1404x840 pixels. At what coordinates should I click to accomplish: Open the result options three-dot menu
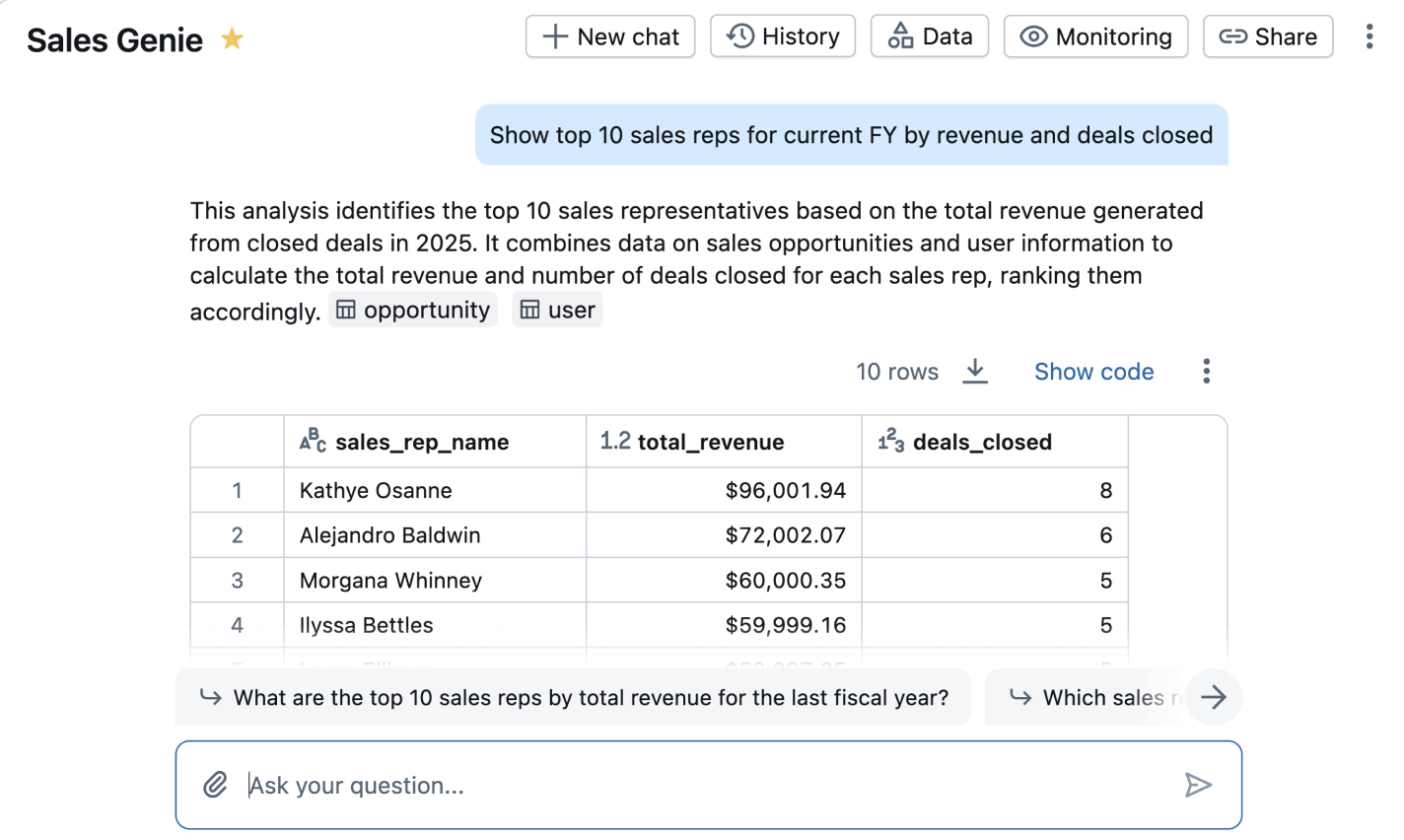1206,372
